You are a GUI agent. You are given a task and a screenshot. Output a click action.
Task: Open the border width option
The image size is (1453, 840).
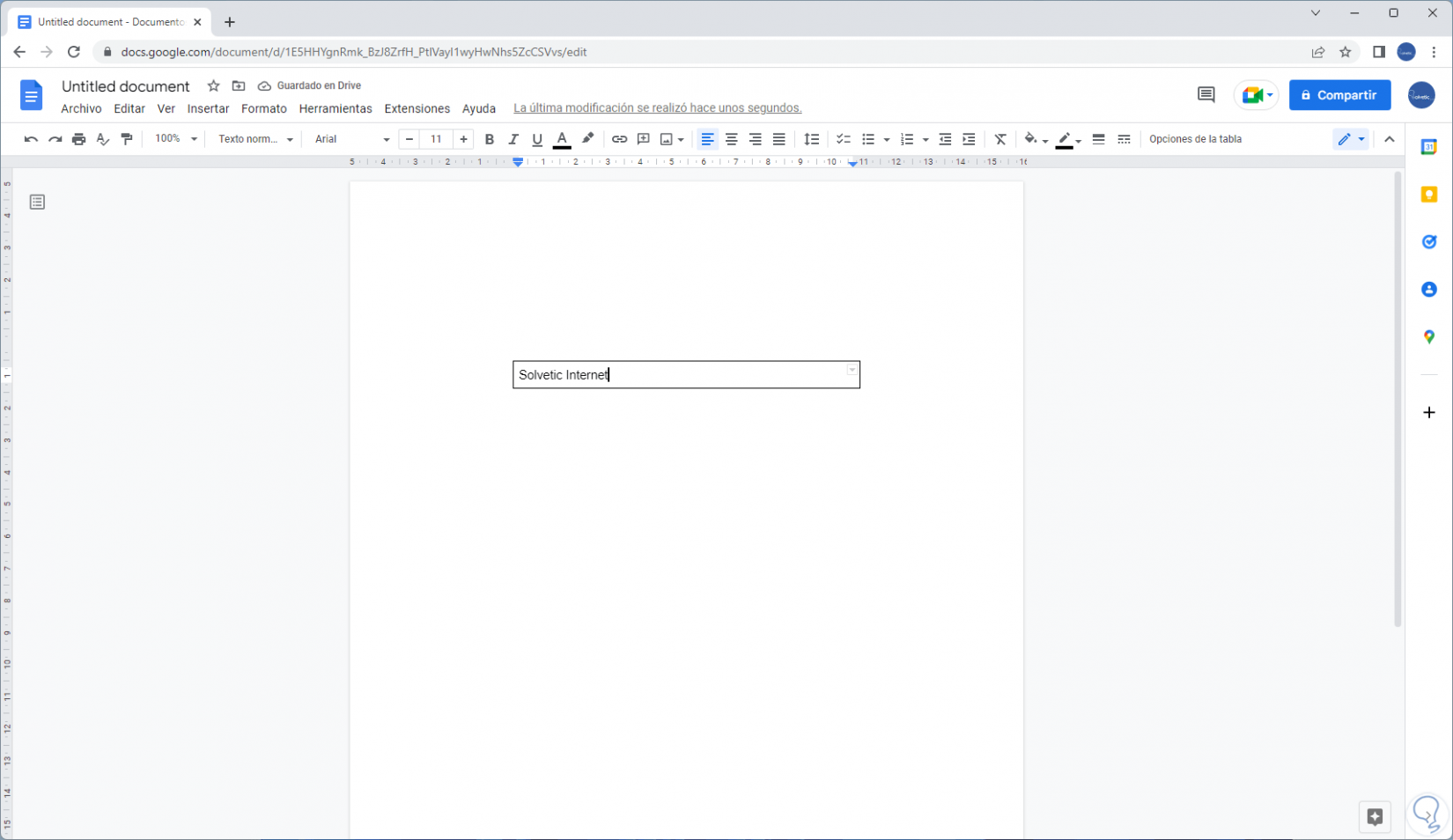pyautogui.click(x=1098, y=139)
